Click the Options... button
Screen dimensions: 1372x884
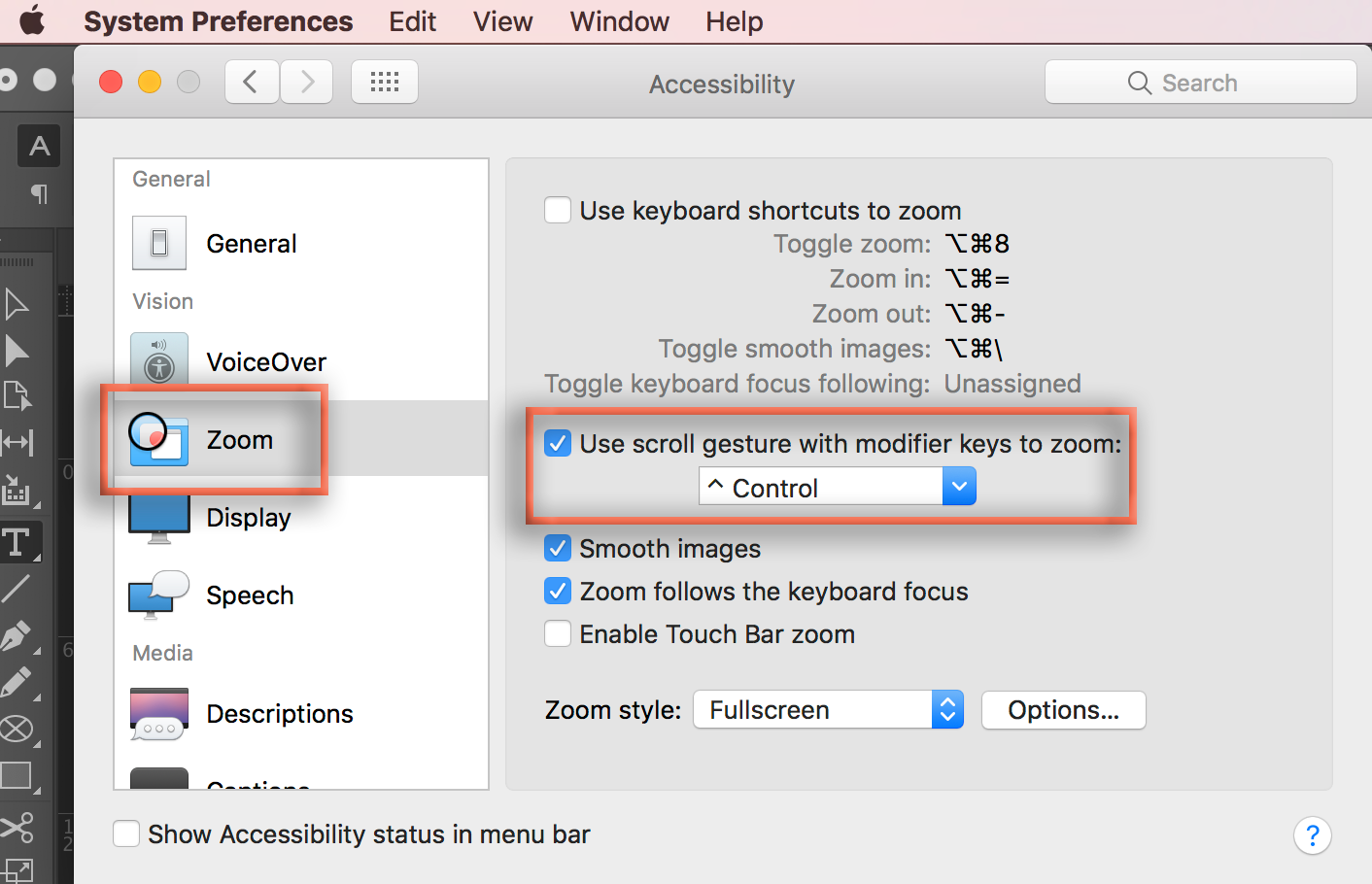tap(1063, 710)
